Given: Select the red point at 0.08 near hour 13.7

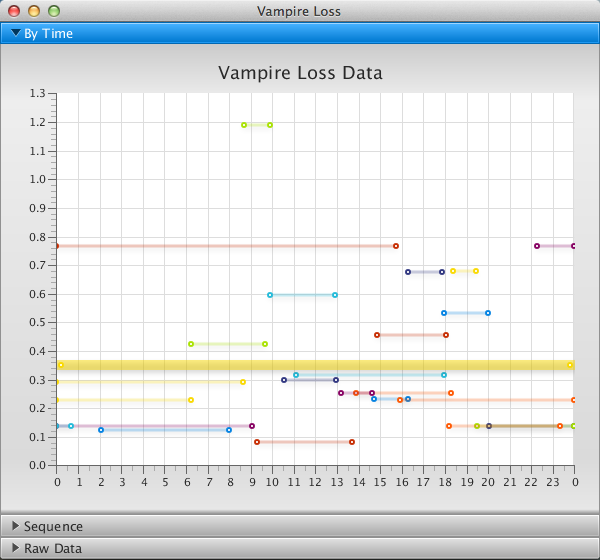Looking at the screenshot, I should point(352,442).
